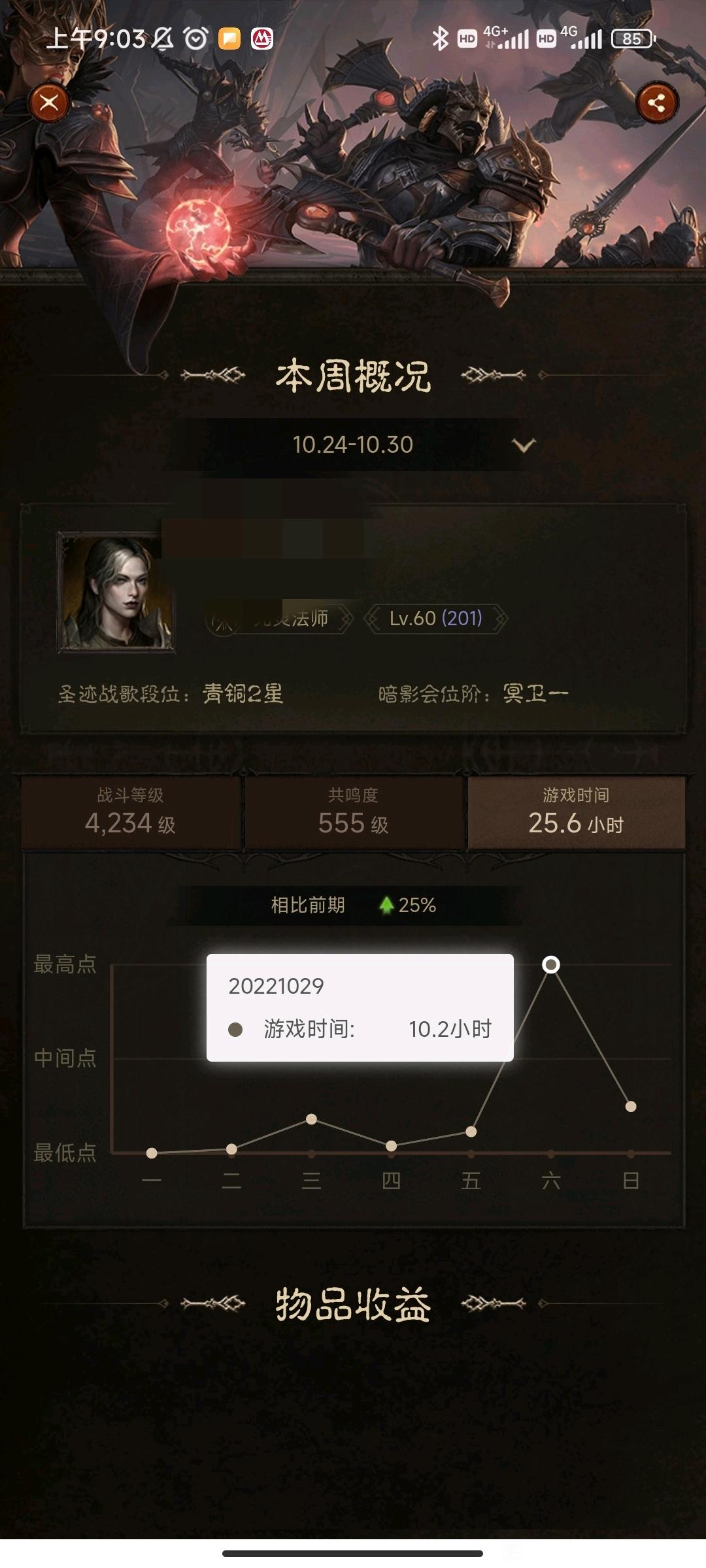Tap the character portrait avatar
The image size is (706, 1568).
(x=116, y=593)
